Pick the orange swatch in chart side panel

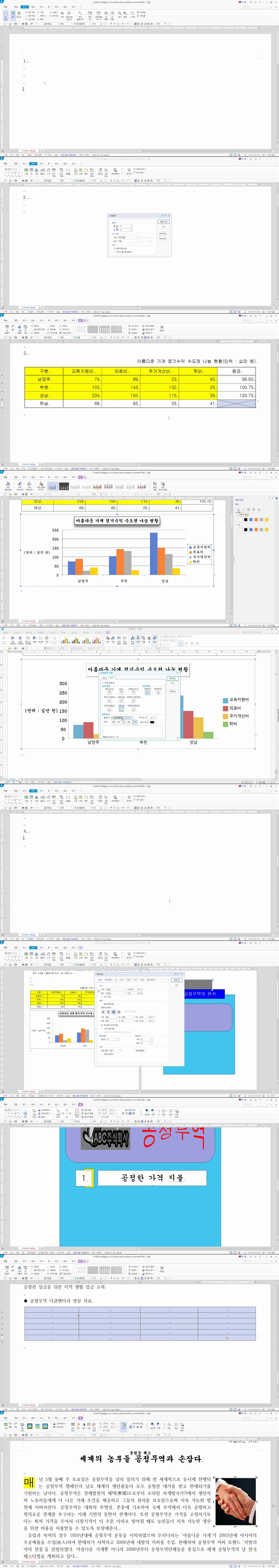pyautogui.click(x=256, y=520)
